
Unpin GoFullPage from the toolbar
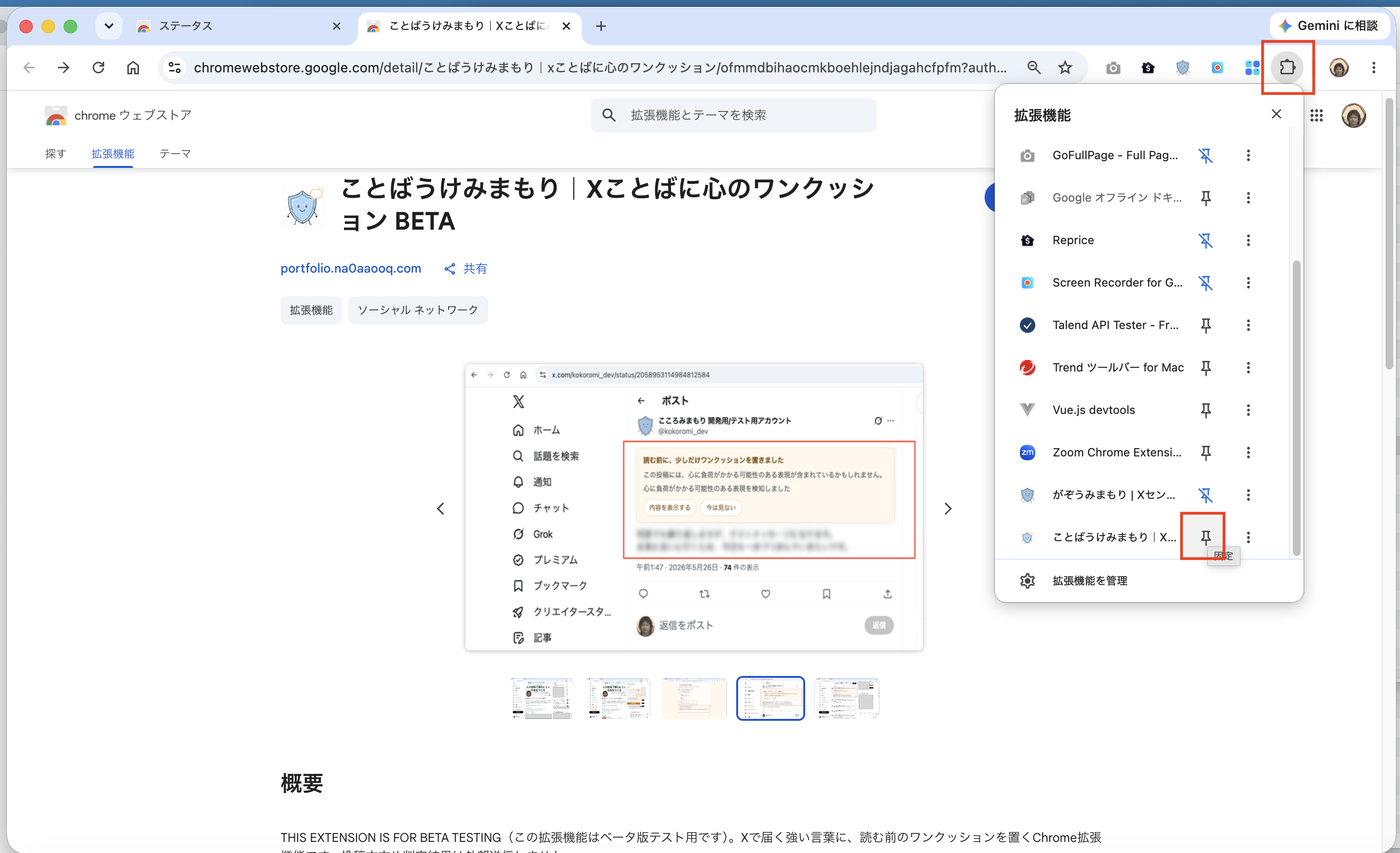1205,155
